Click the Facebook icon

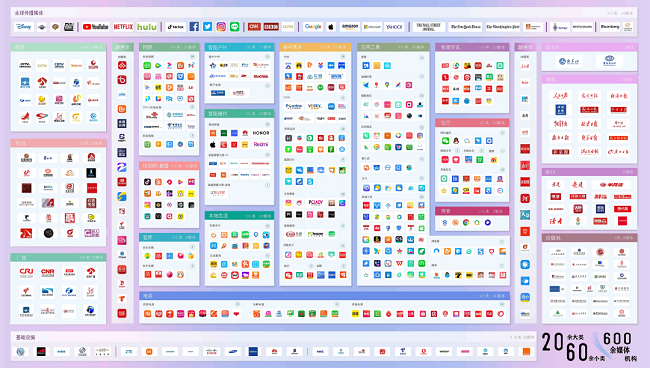pyautogui.click(x=194, y=27)
